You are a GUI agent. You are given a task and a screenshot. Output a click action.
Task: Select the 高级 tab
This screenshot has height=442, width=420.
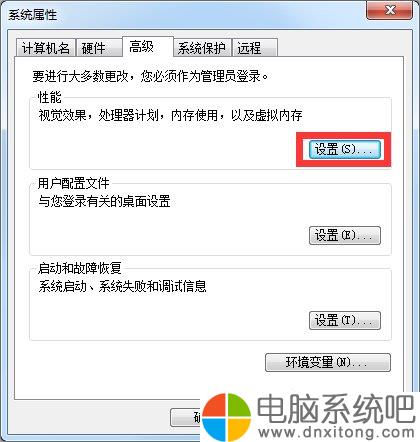tap(148, 47)
